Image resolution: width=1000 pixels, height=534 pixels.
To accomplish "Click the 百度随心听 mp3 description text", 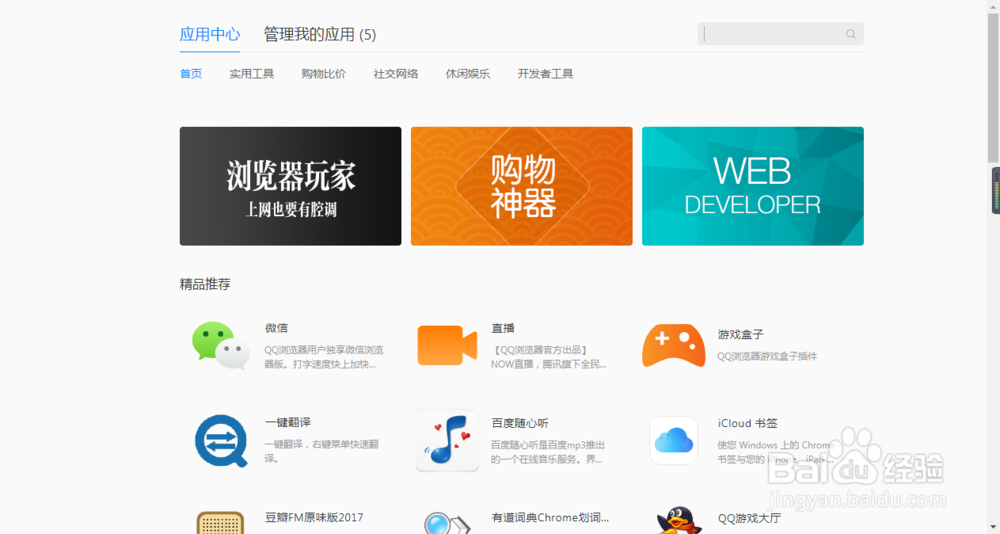I will click(x=547, y=452).
